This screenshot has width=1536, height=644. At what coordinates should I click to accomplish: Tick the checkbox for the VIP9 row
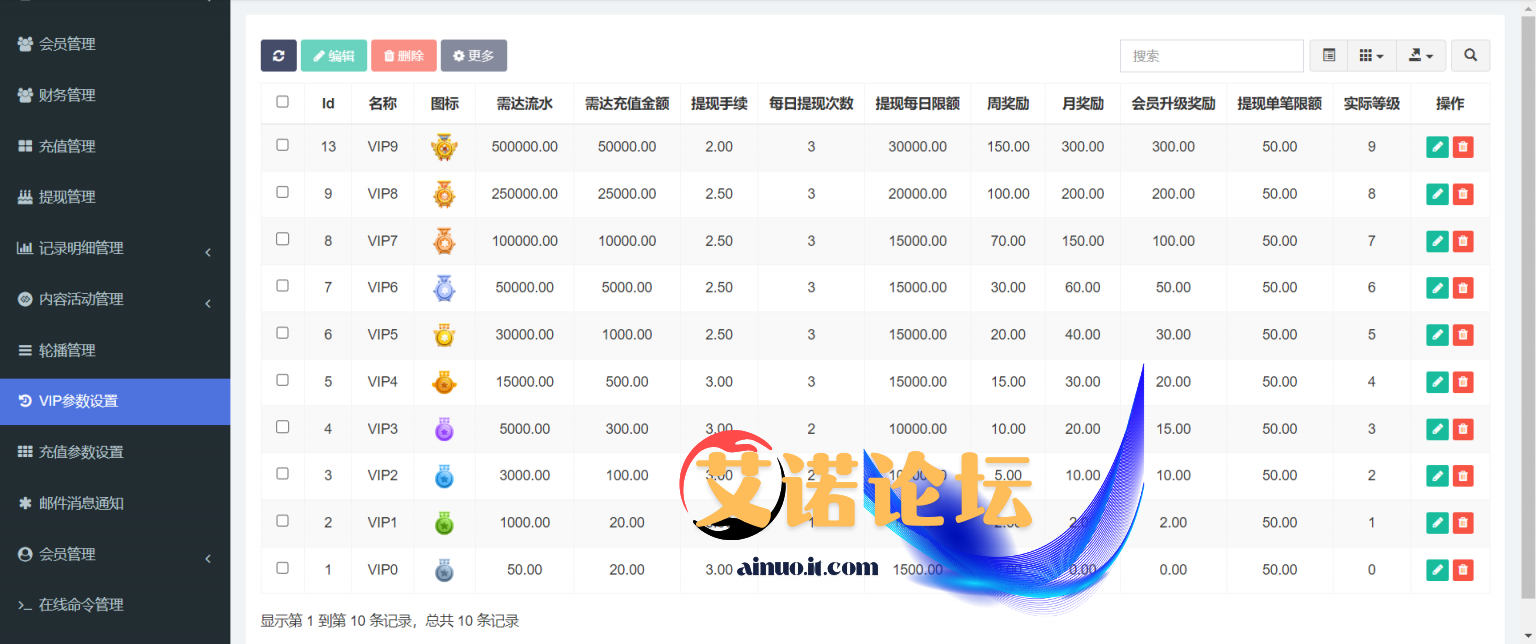click(282, 145)
